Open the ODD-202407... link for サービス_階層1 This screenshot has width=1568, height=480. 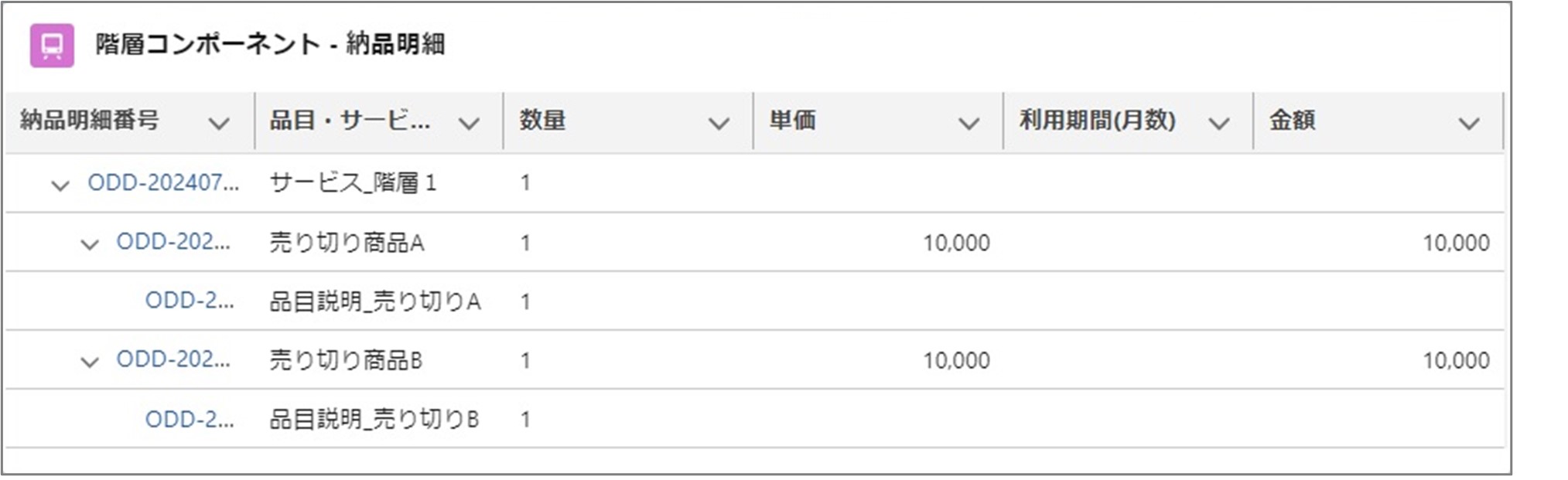click(x=163, y=183)
